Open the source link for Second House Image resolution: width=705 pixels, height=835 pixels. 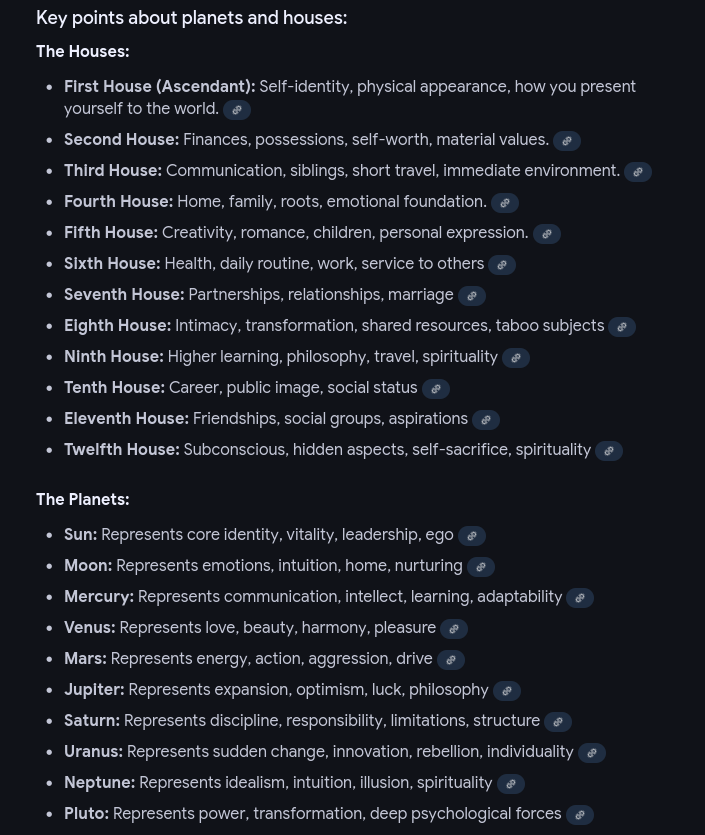pos(567,141)
